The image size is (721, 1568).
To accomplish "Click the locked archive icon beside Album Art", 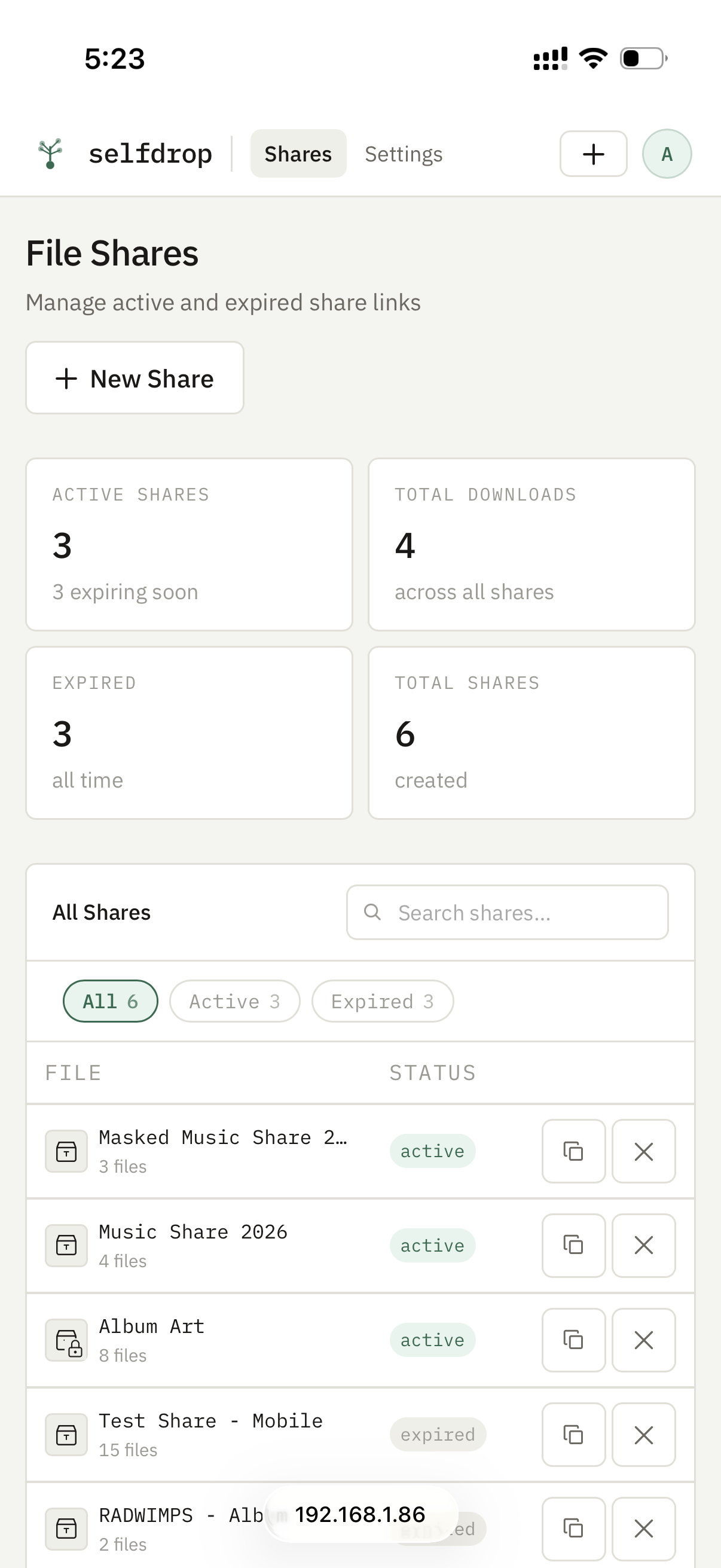I will click(67, 1340).
